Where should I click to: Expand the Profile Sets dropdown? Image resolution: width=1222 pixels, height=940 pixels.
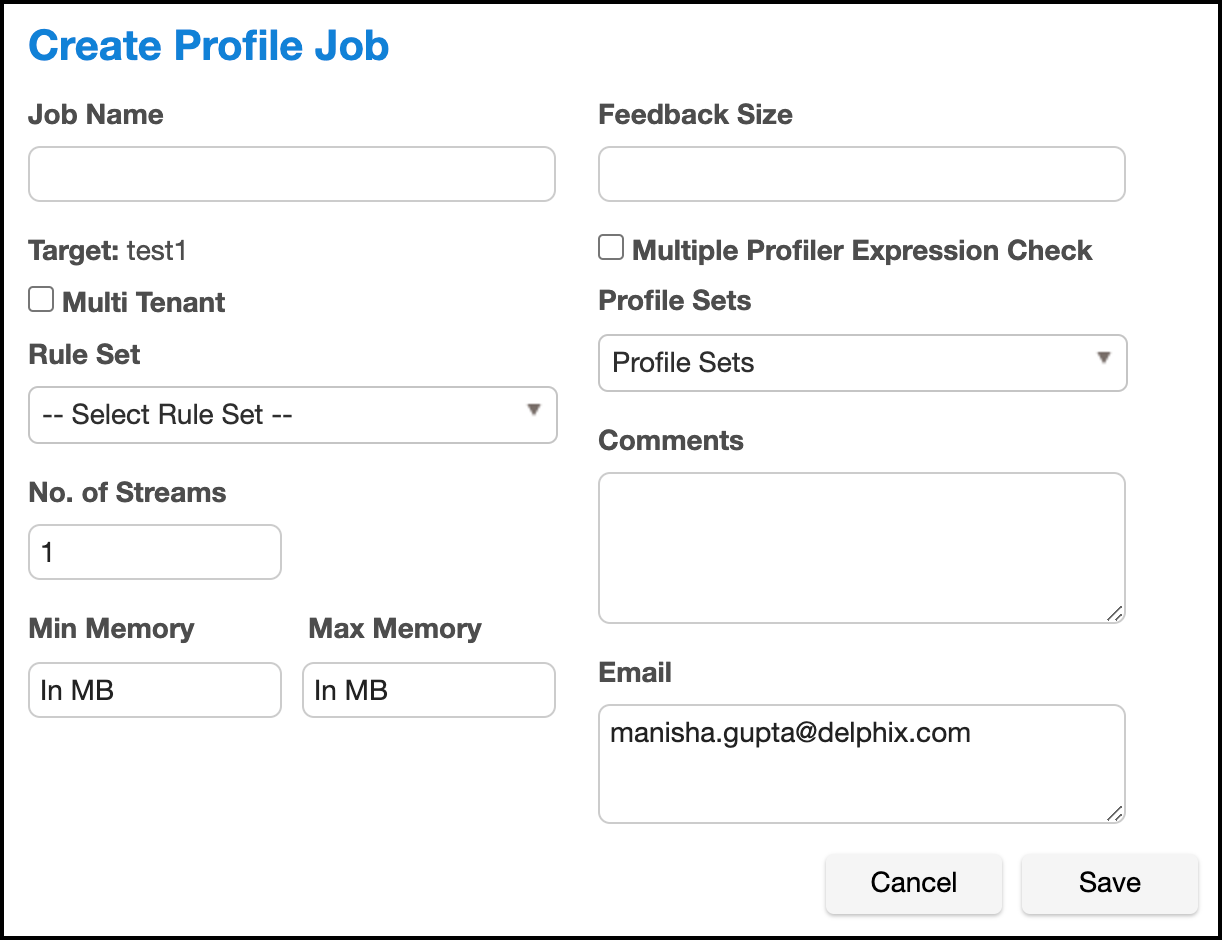[861, 363]
